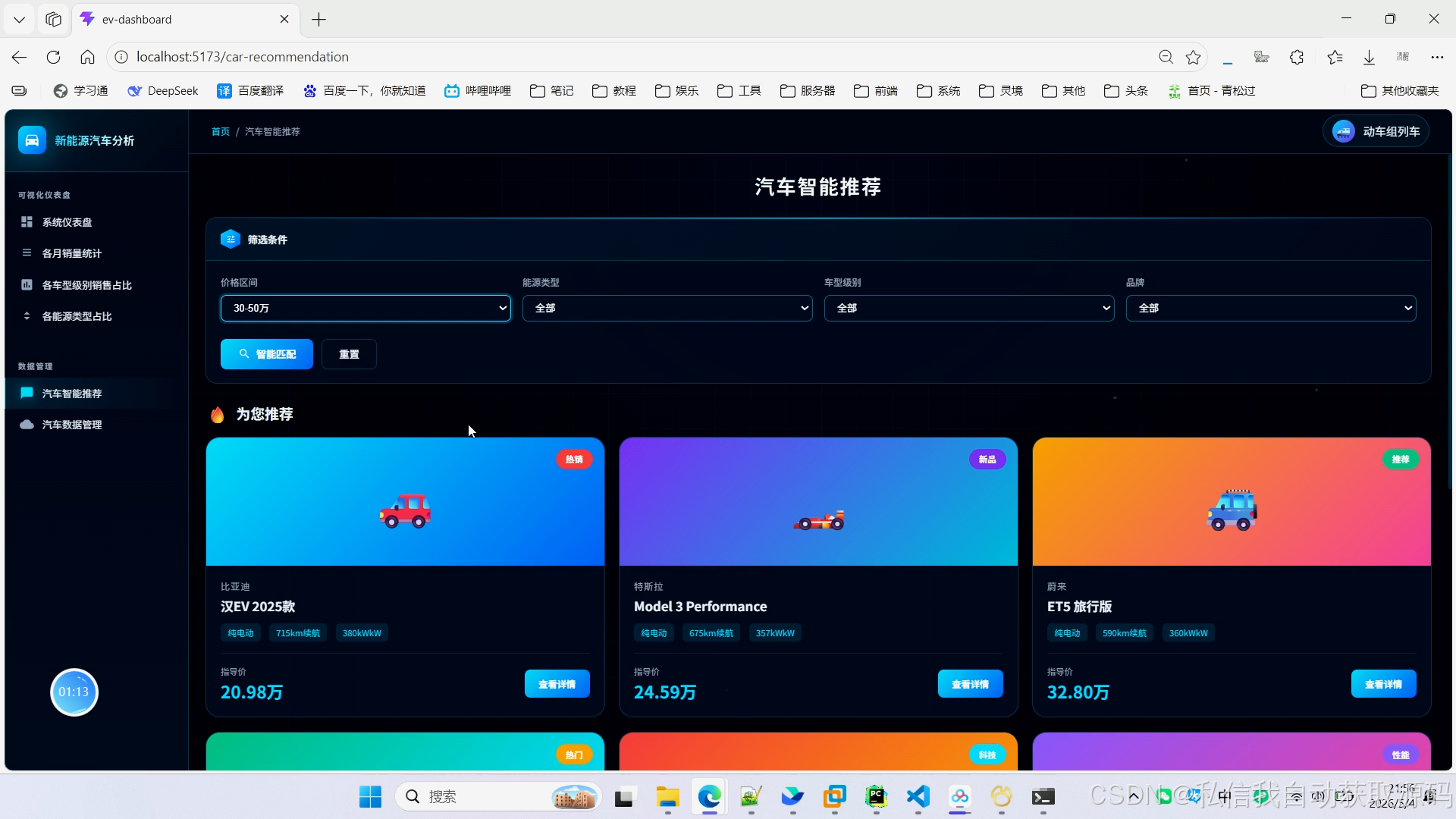The image size is (1456, 819).
Task: Open the tab search dropdown arrow
Action: tap(19, 20)
